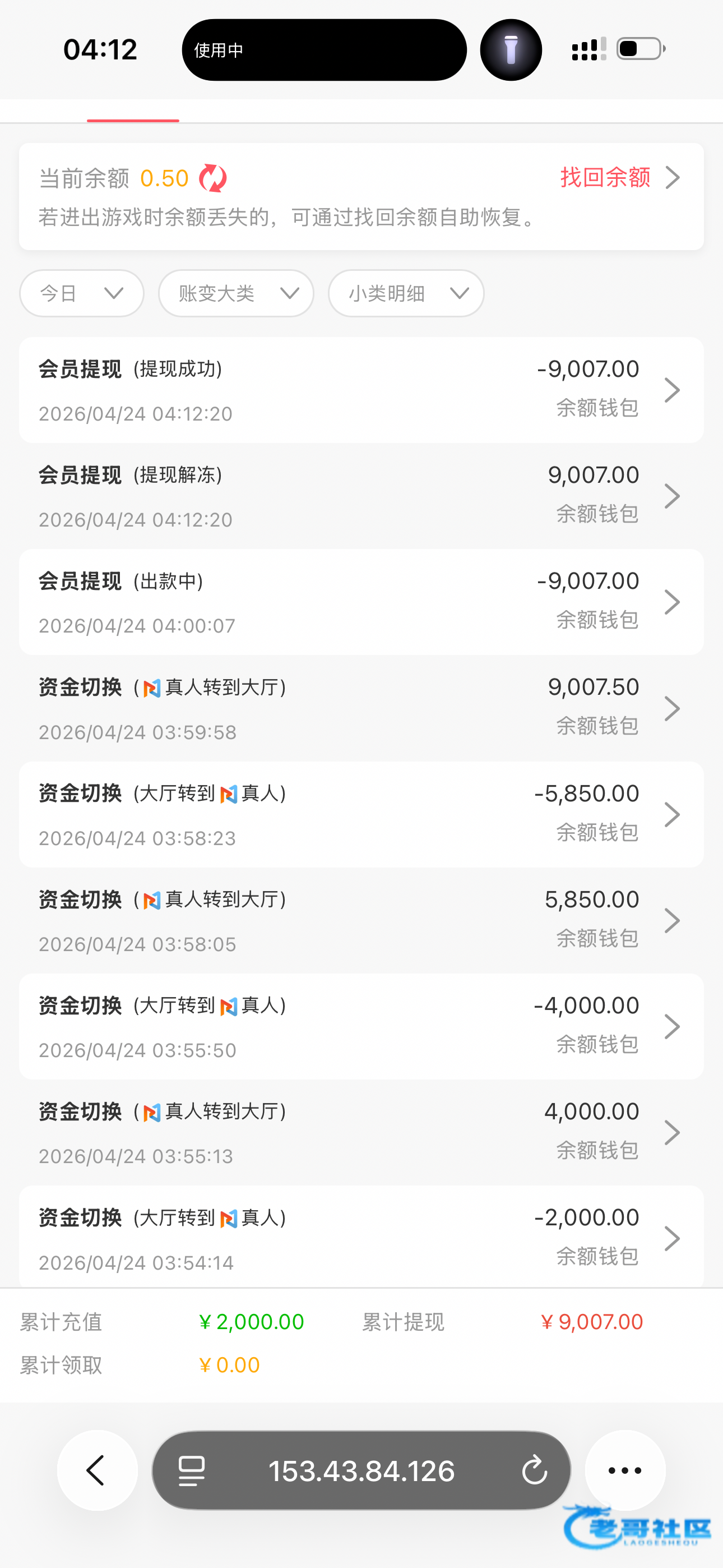Image resolution: width=723 pixels, height=1568 pixels.
Task: Open the -5,850.00 大厅转到真人 transfer record
Action: tap(361, 814)
